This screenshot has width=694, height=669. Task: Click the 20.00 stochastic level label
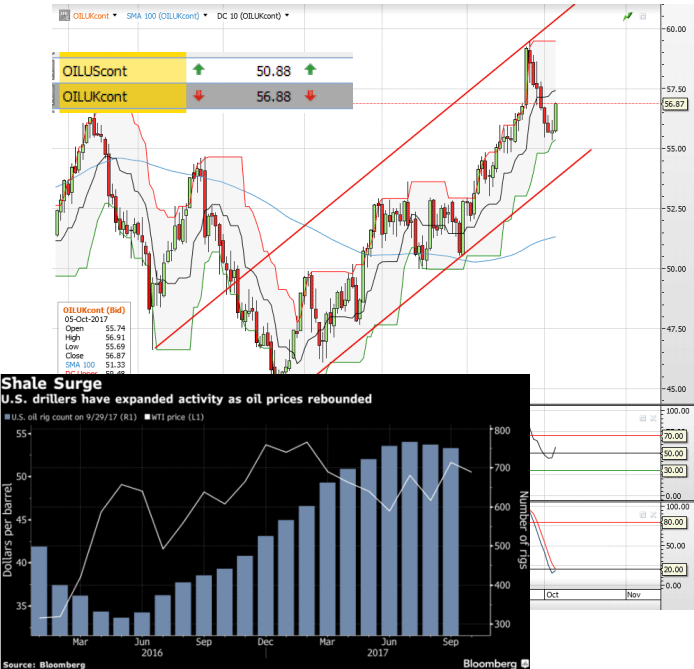(x=673, y=569)
